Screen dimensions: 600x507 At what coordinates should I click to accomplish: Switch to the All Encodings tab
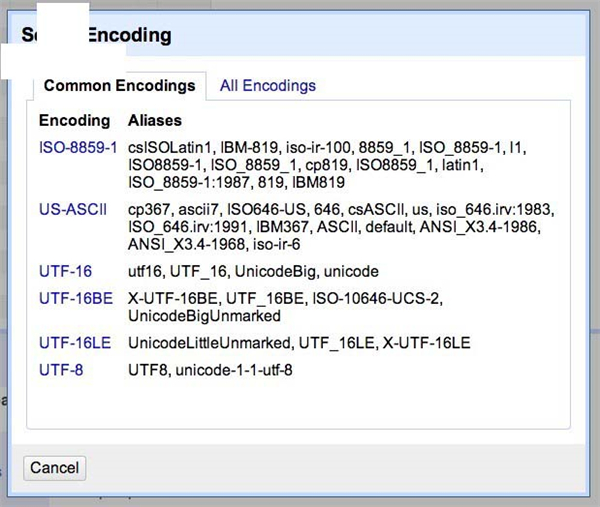click(x=267, y=86)
